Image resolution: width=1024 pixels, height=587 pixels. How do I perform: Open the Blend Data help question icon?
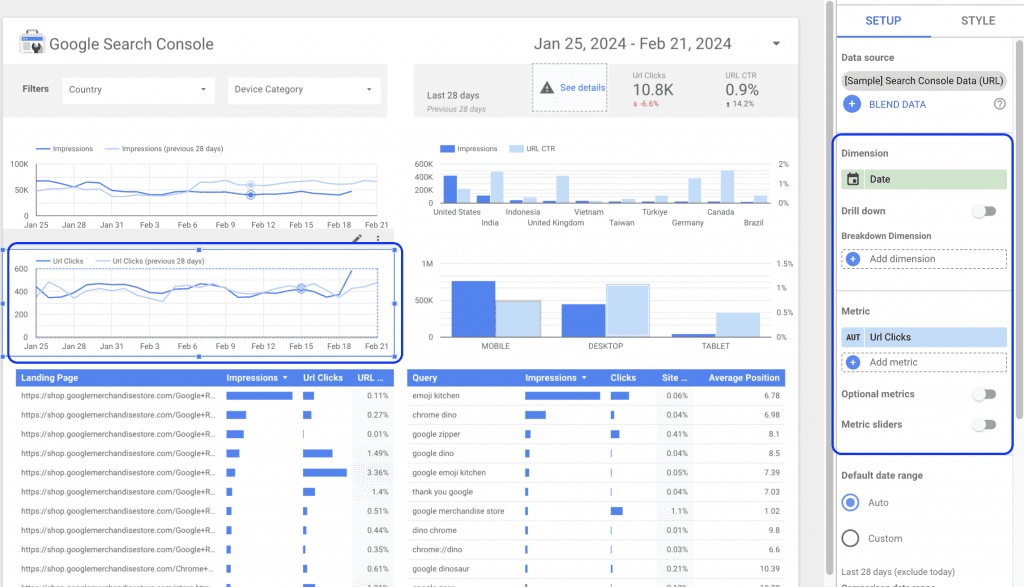point(999,104)
